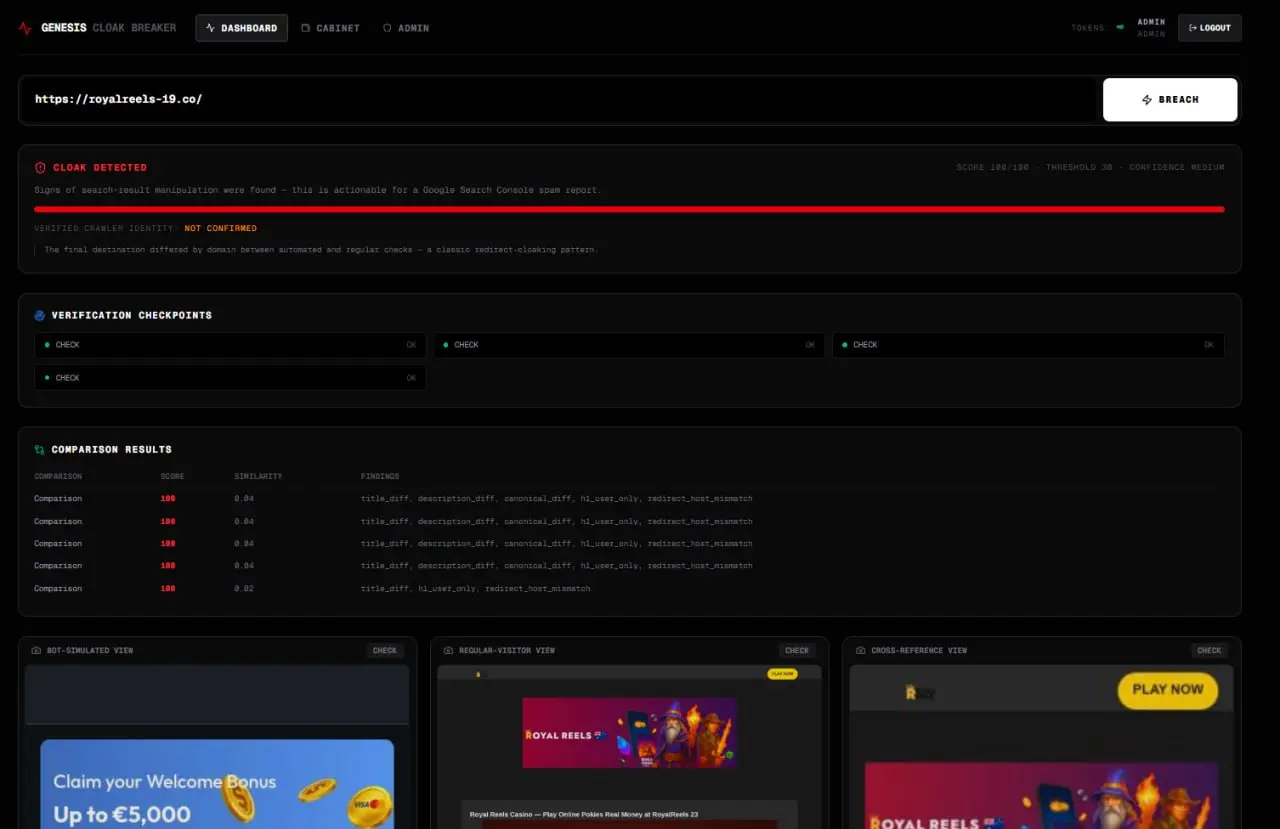Click the findings row without description_diff
This screenshot has width=1280, height=829.
pos(475,589)
